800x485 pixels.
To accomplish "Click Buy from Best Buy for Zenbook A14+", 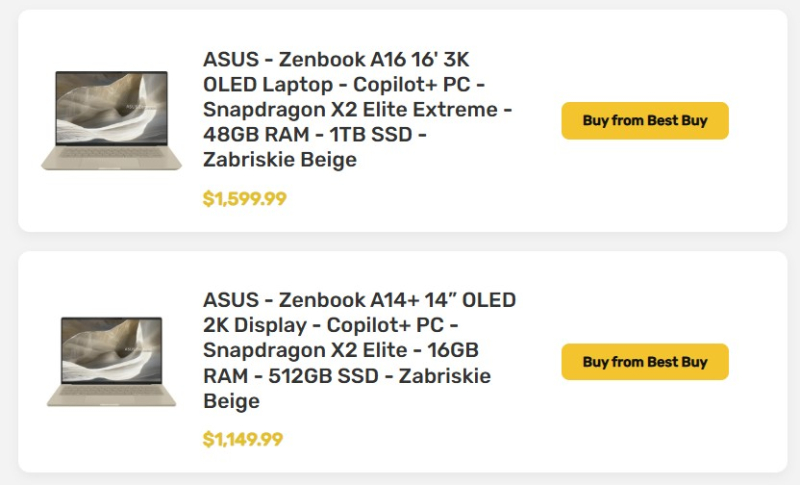I will click(x=644, y=362).
